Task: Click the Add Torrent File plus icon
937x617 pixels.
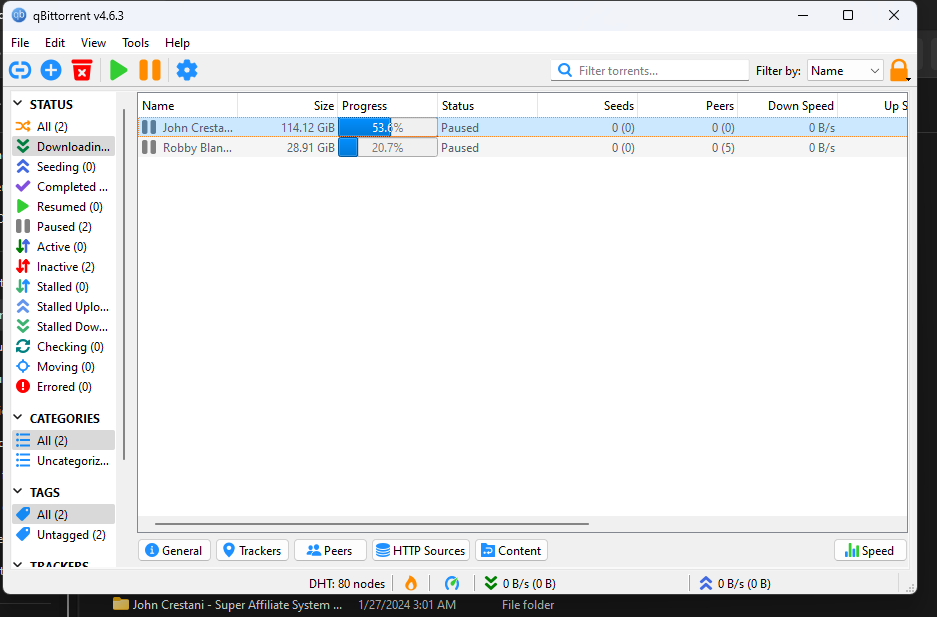Action: pyautogui.click(x=51, y=70)
